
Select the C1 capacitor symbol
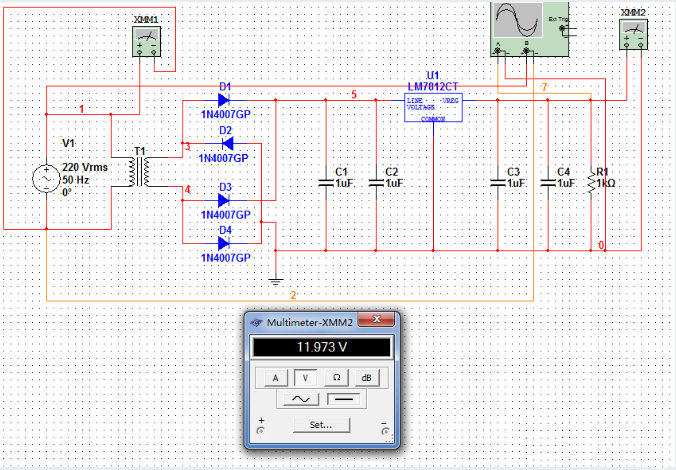[326, 182]
